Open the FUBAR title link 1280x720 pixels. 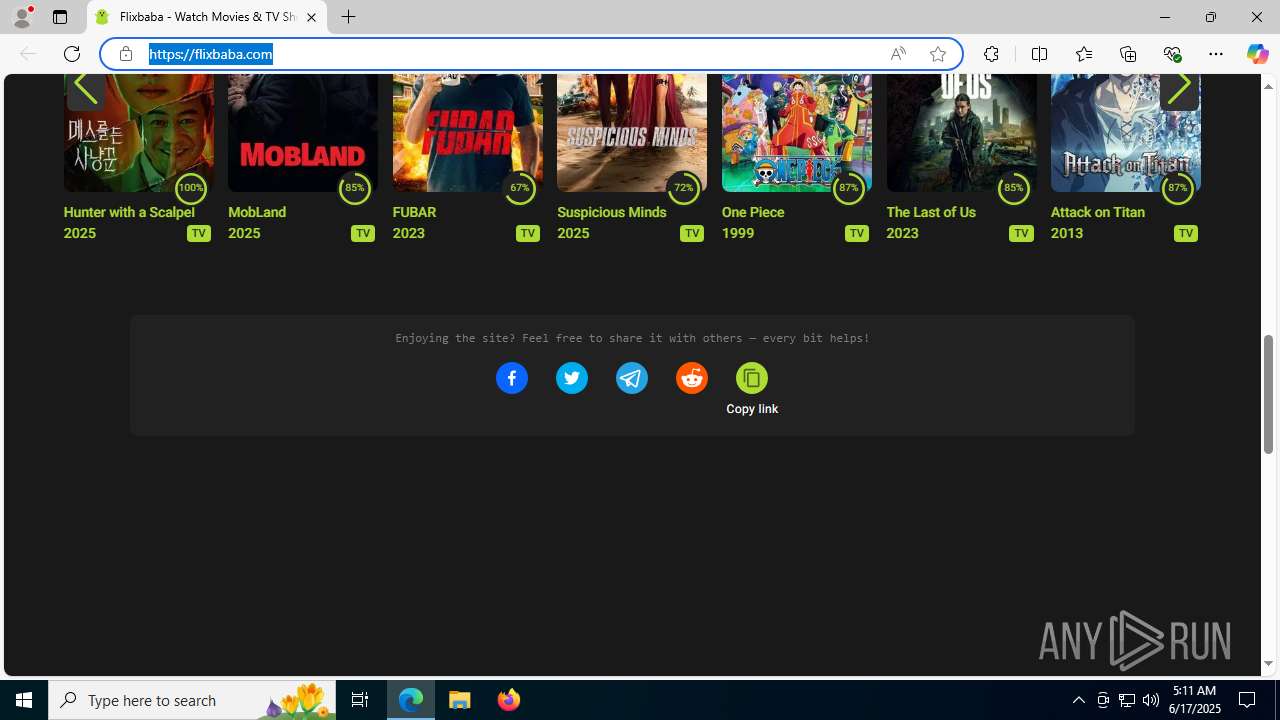tap(414, 212)
